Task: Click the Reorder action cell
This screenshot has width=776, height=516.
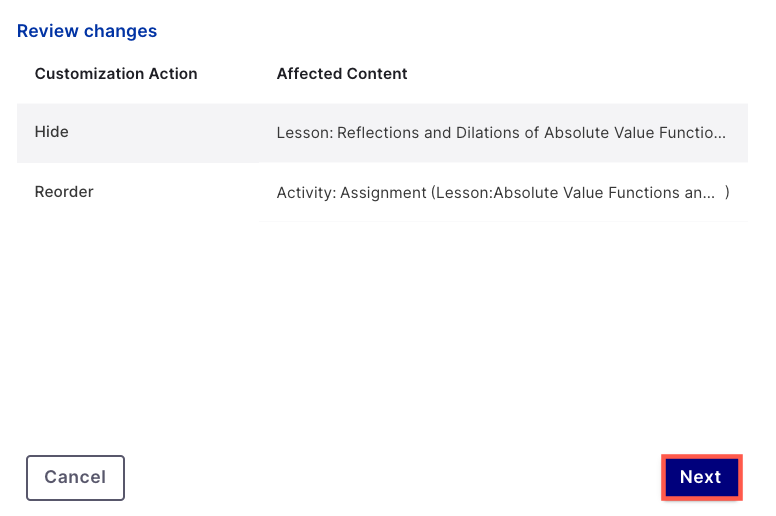Action: (x=64, y=192)
